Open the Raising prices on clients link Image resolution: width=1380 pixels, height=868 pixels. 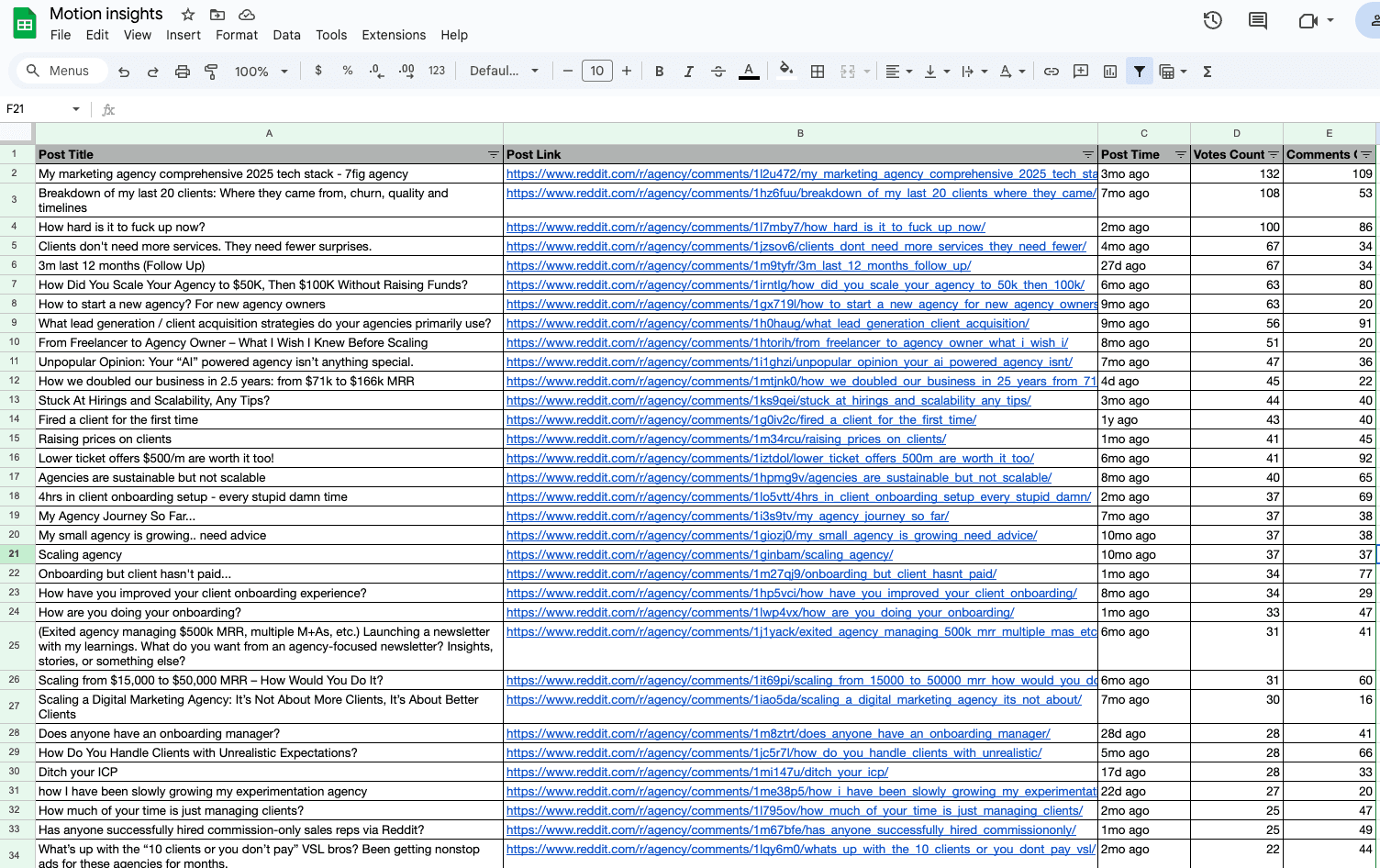point(725,440)
